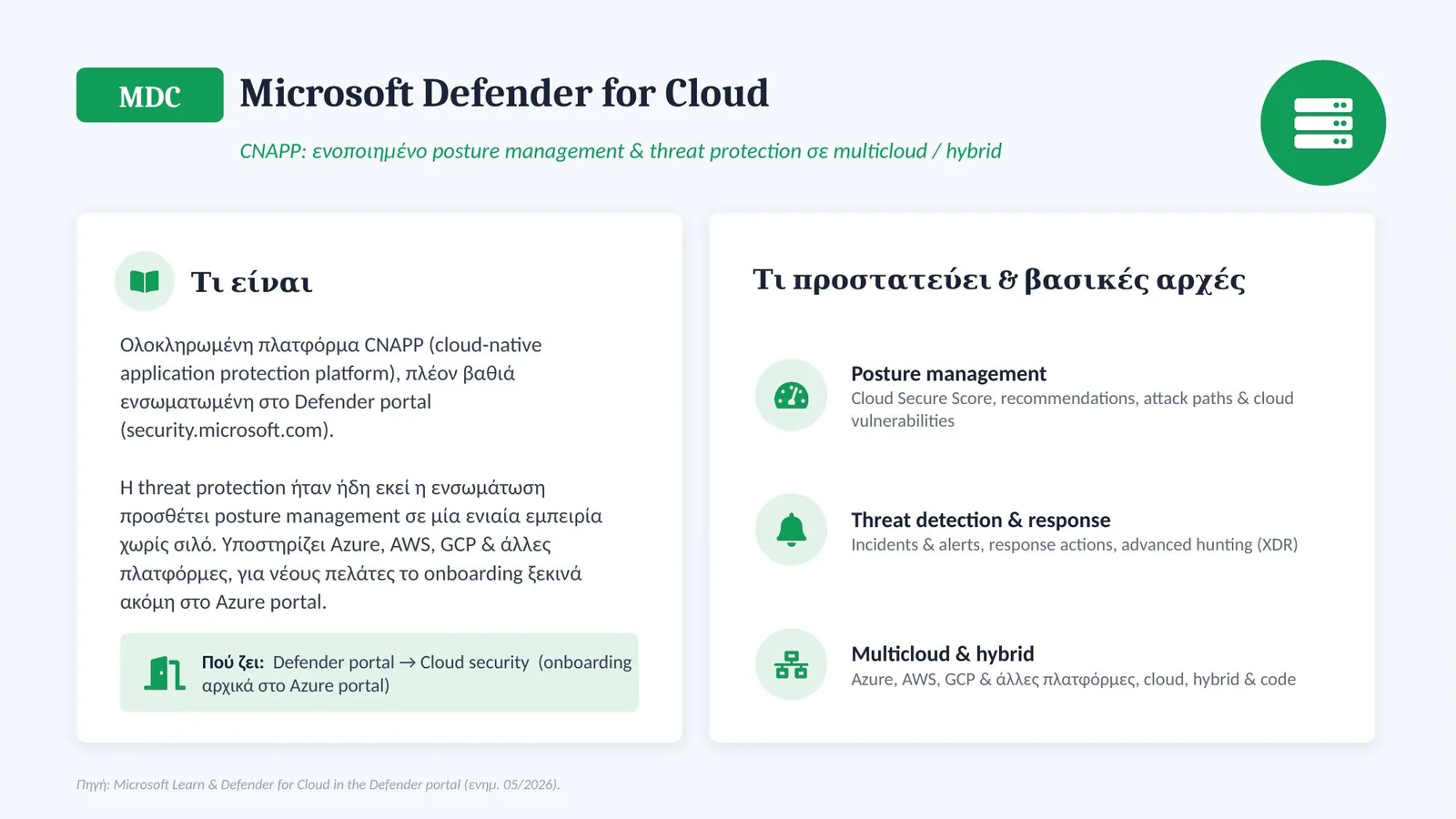Click the Τι είναι heading
The image size is (1456, 819).
(x=251, y=282)
